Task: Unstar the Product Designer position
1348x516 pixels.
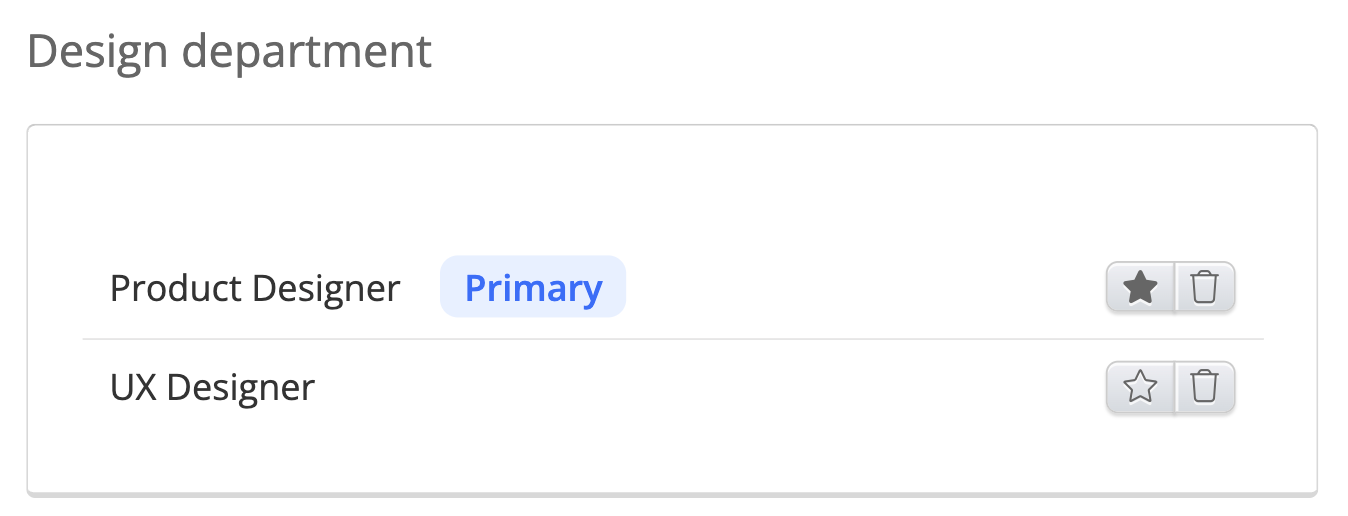Action: [x=1140, y=289]
